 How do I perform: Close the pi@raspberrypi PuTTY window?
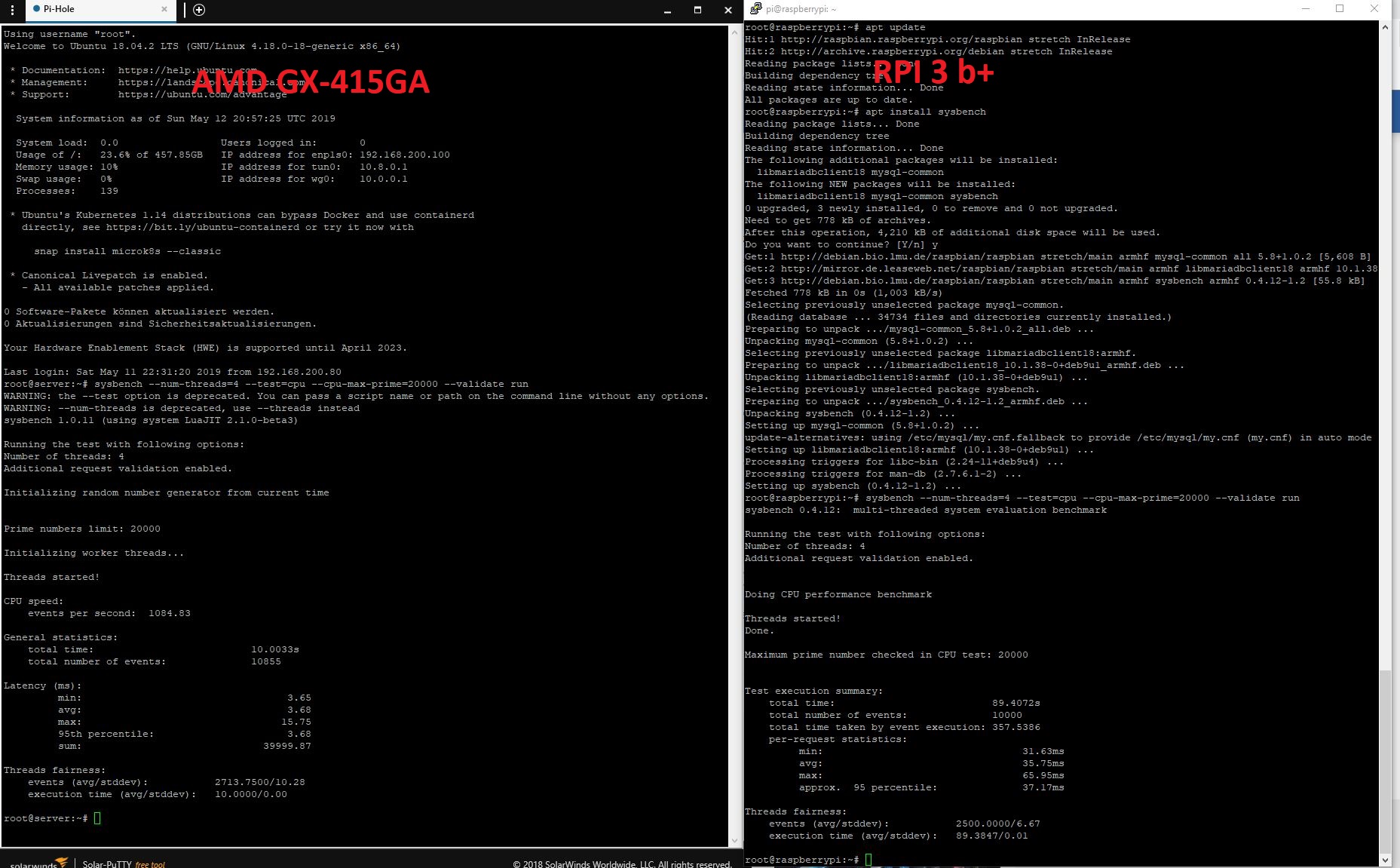click(x=1374, y=9)
